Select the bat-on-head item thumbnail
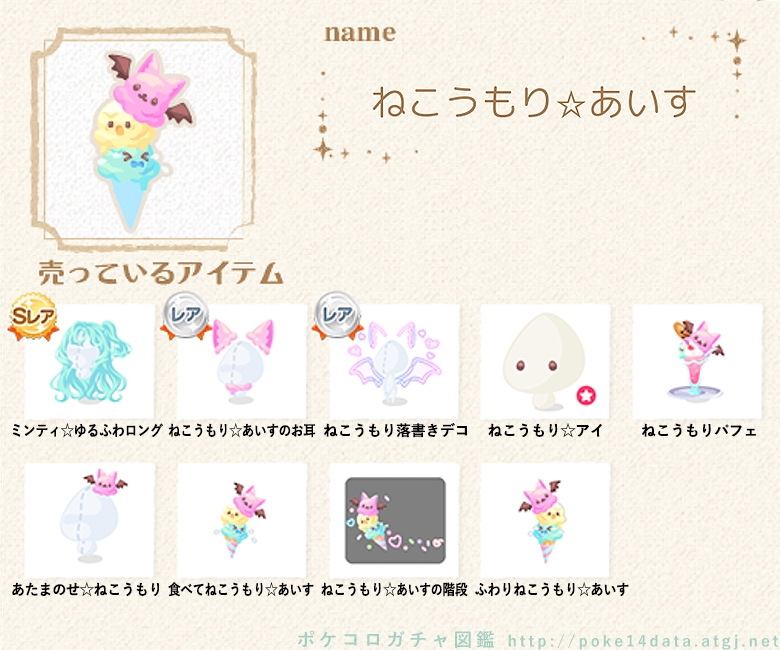Image resolution: width=780 pixels, height=650 pixels. coord(89,520)
